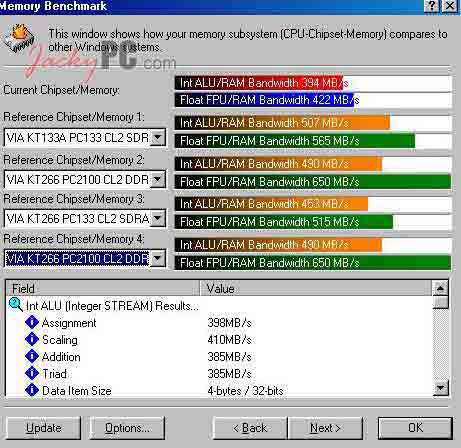Click the Value column header
The width and height of the screenshot is (461, 448).
315,288
